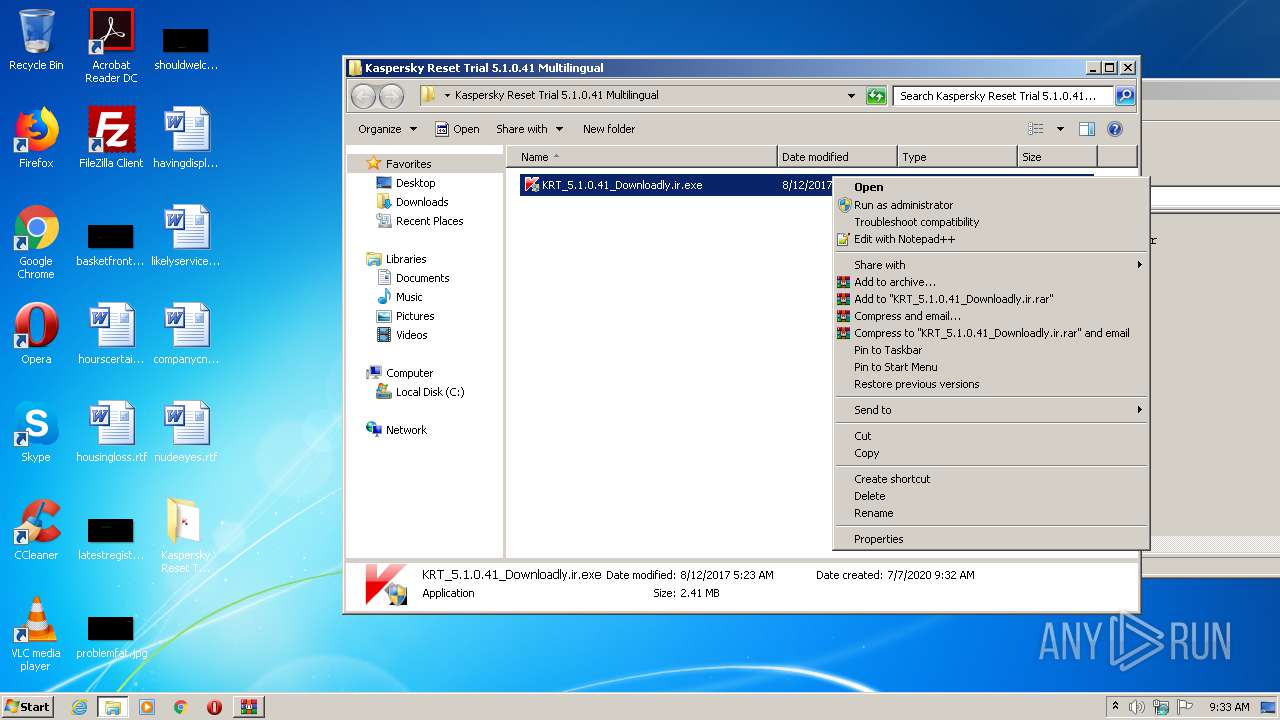Click Opera icon in taskbar
1280x720 pixels.
point(214,707)
